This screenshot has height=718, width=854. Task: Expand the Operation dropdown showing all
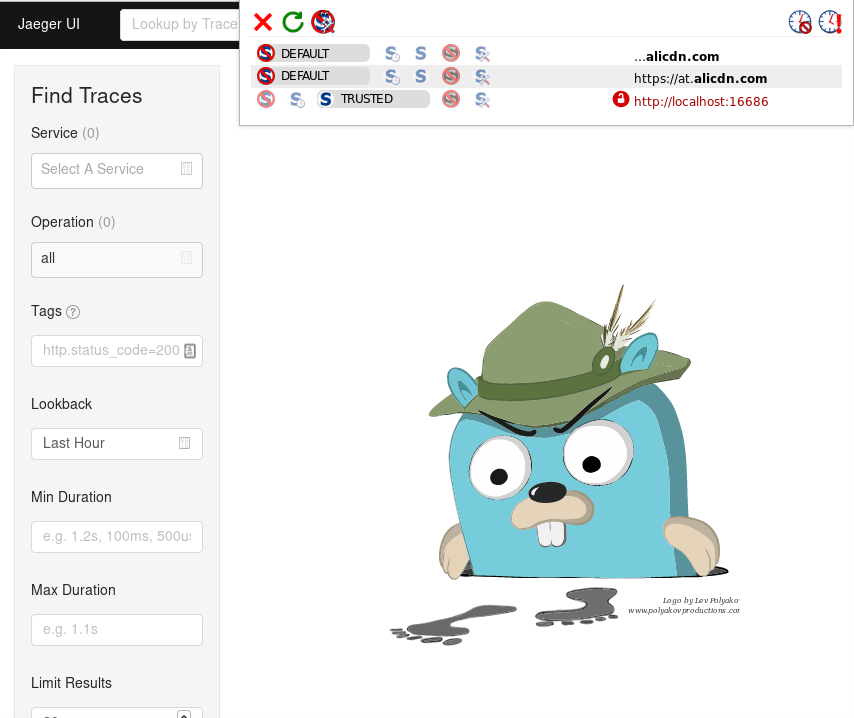click(117, 259)
